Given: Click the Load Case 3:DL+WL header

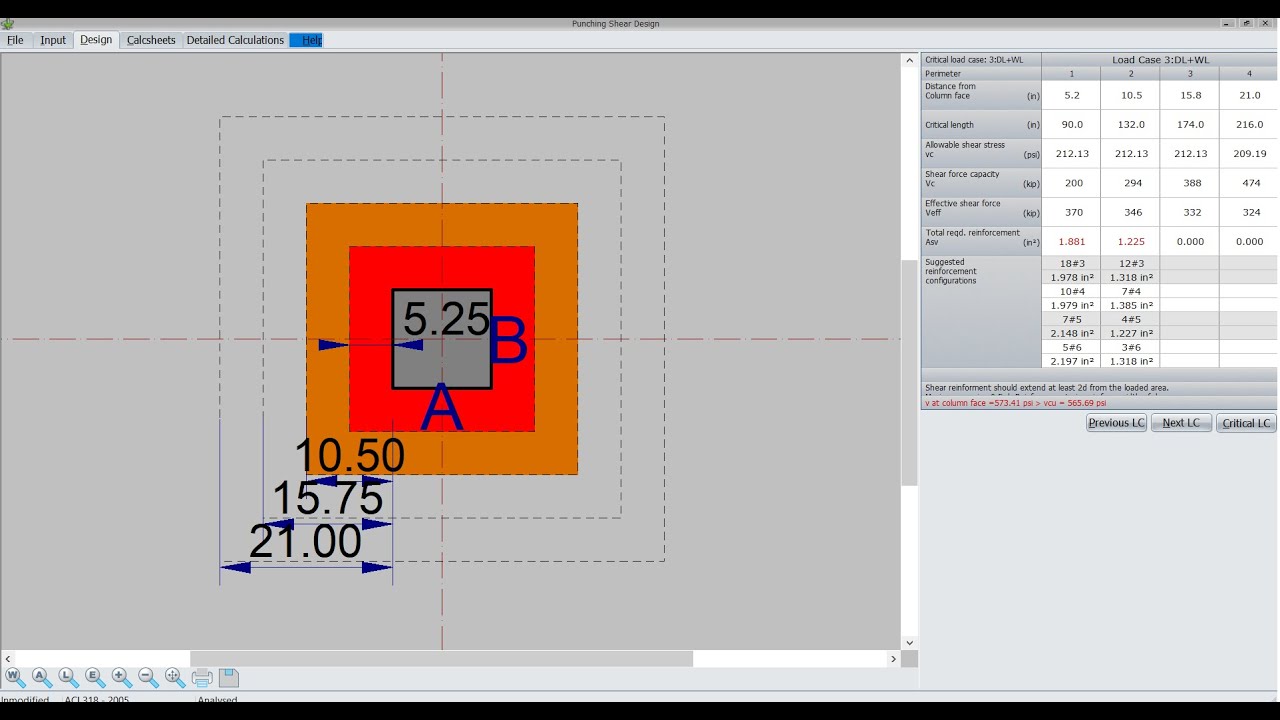Looking at the screenshot, I should coord(1160,60).
